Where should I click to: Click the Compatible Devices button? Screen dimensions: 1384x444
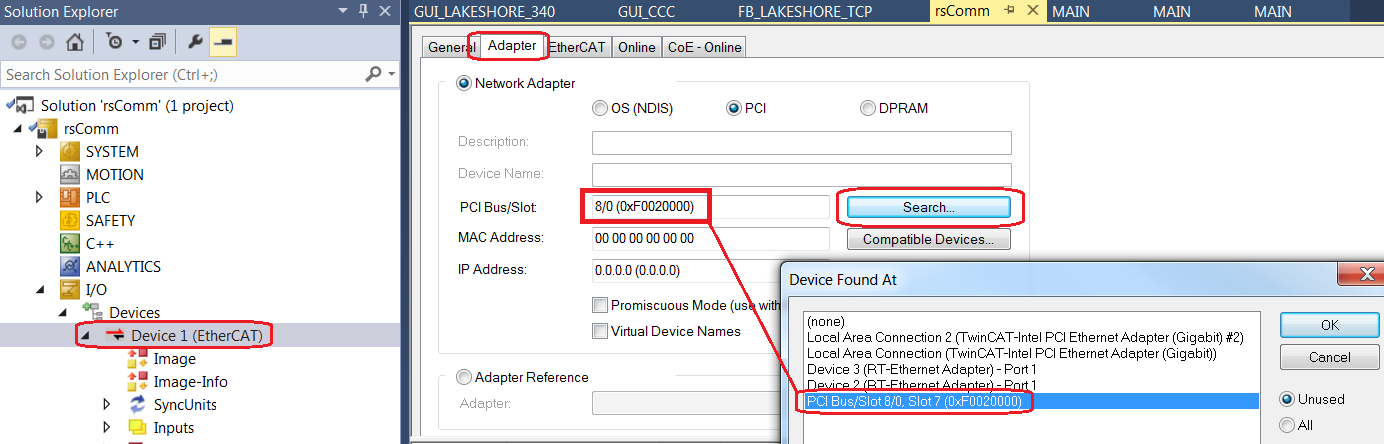928,240
